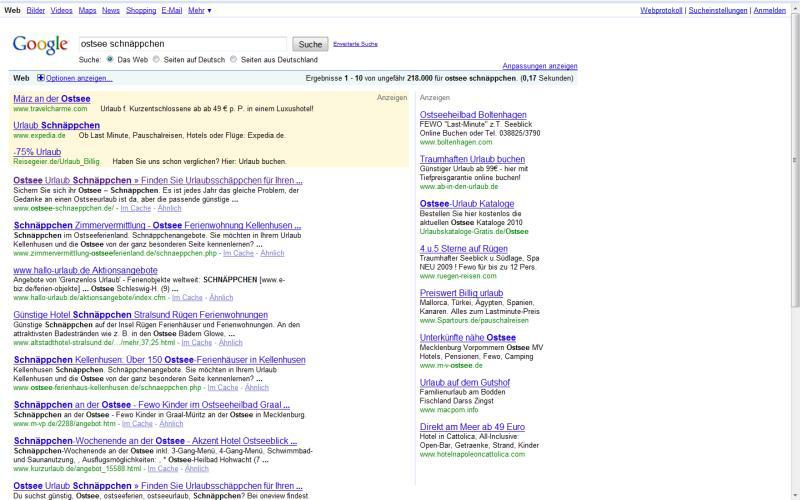Image resolution: width=800 pixels, height=500 pixels.
Task: Open sidebar ad '4.u.5 Sterne auf Rügen'
Action: click(464, 249)
